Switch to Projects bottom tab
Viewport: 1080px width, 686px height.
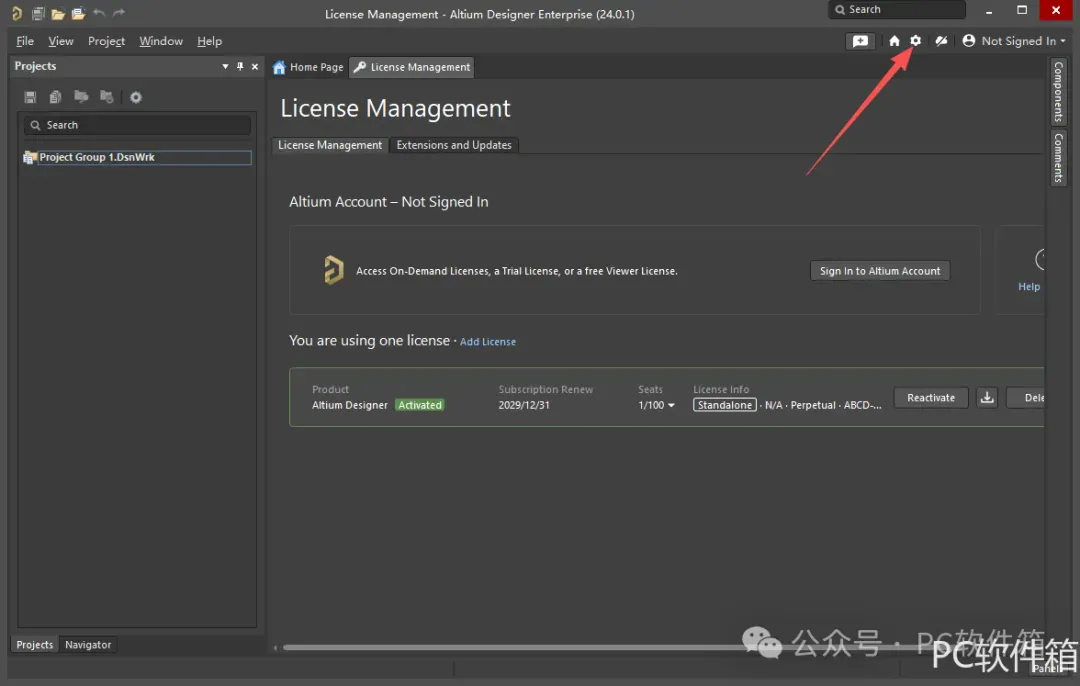(x=34, y=645)
